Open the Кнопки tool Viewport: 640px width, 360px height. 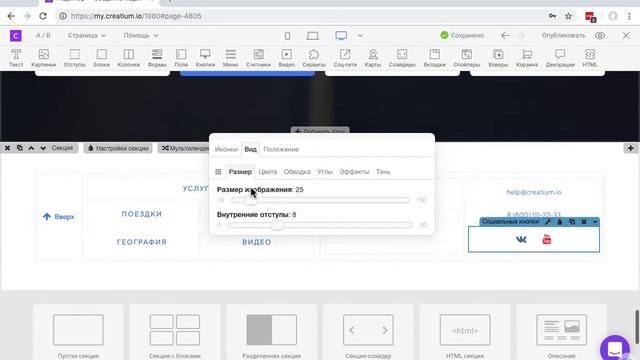pyautogui.click(x=205, y=58)
